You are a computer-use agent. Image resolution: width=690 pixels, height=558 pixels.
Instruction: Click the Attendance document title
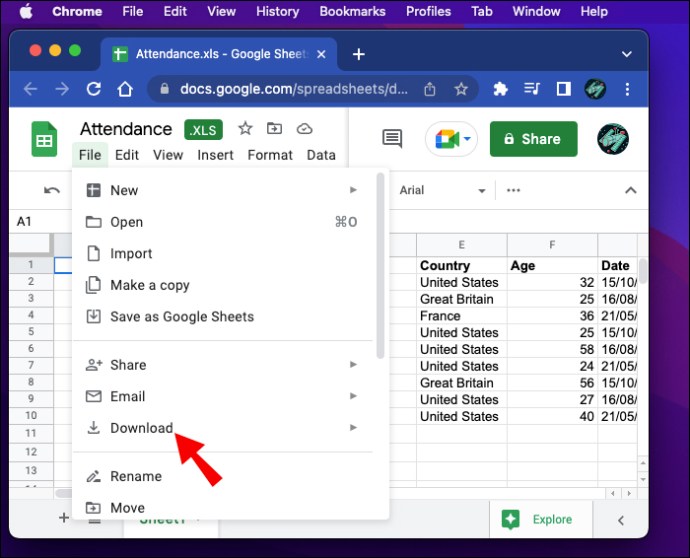126,129
